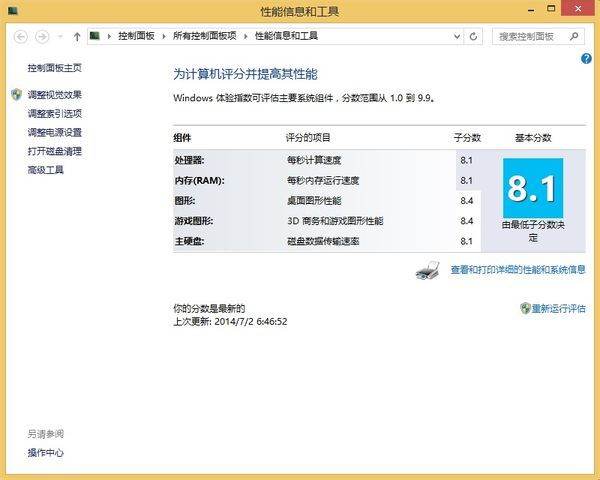Open 调整索引选项 from the sidebar
Image resolution: width=600 pixels, height=480 pixels.
click(55, 114)
